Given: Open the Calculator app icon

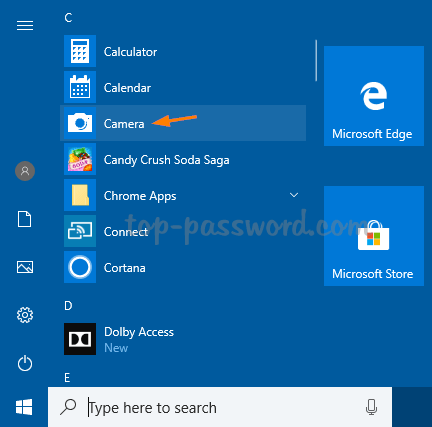Looking at the screenshot, I should [80, 51].
